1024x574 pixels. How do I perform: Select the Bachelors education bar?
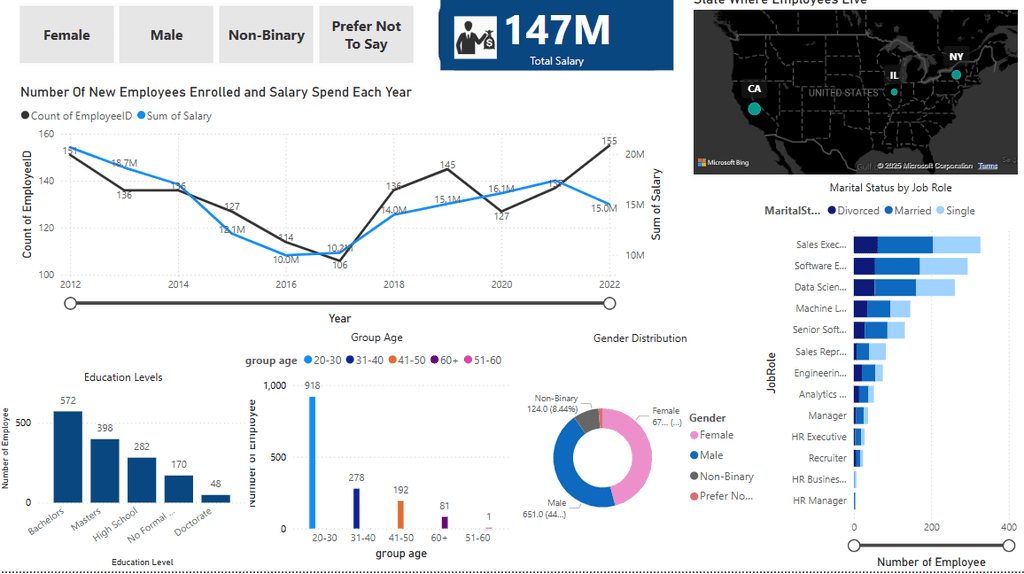(68, 456)
